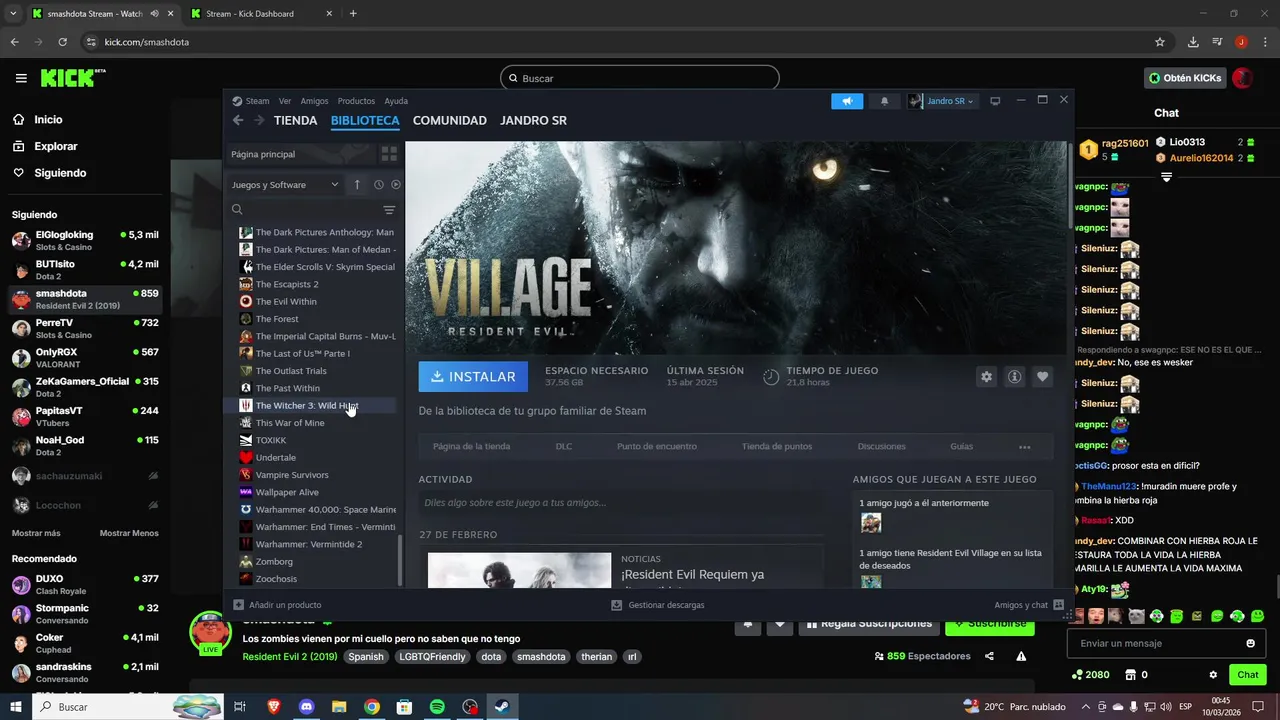Click Kick search field Buscar
This screenshot has height=720, width=1280.
click(x=640, y=78)
